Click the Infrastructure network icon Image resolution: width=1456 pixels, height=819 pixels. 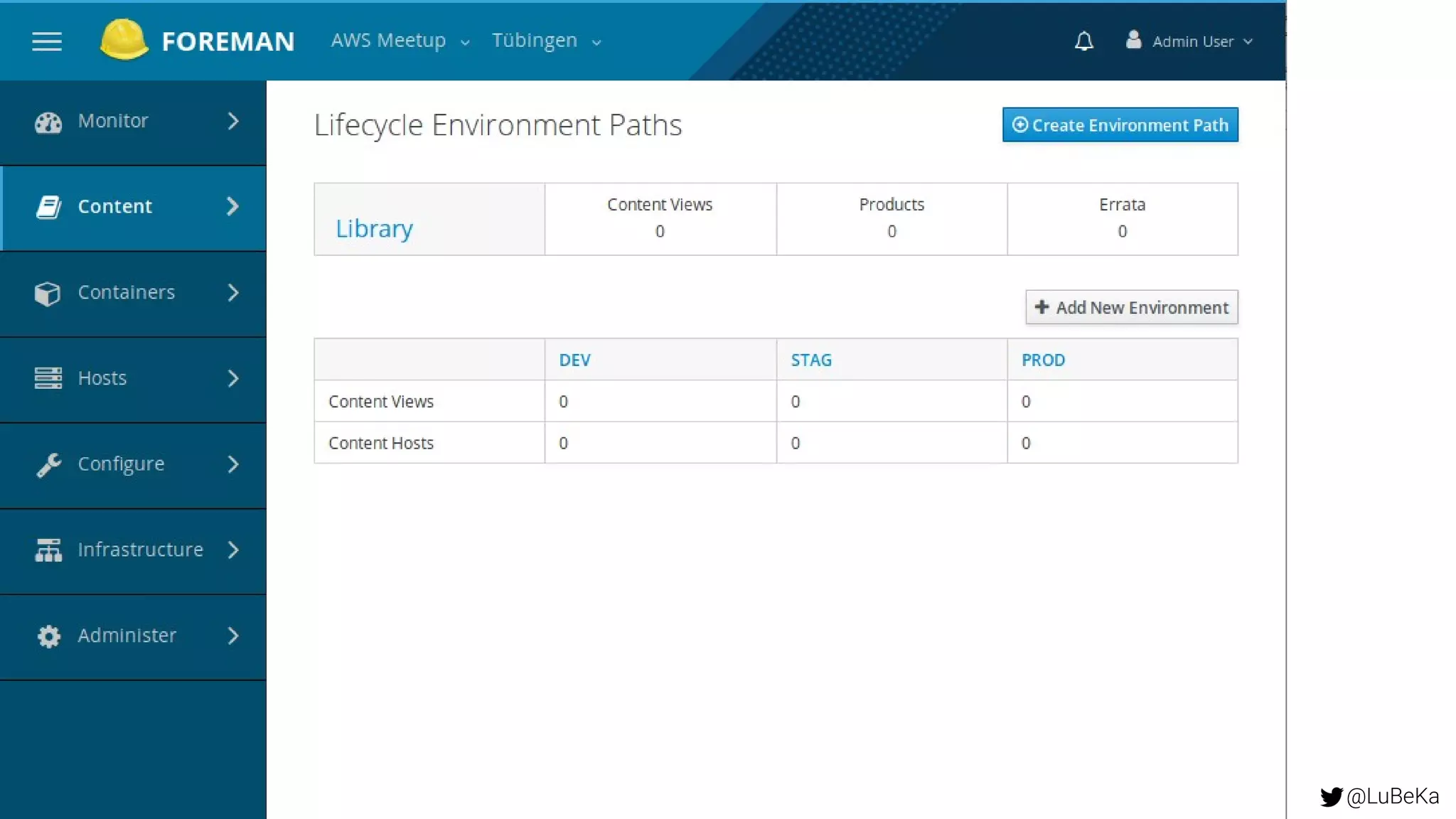tap(48, 550)
